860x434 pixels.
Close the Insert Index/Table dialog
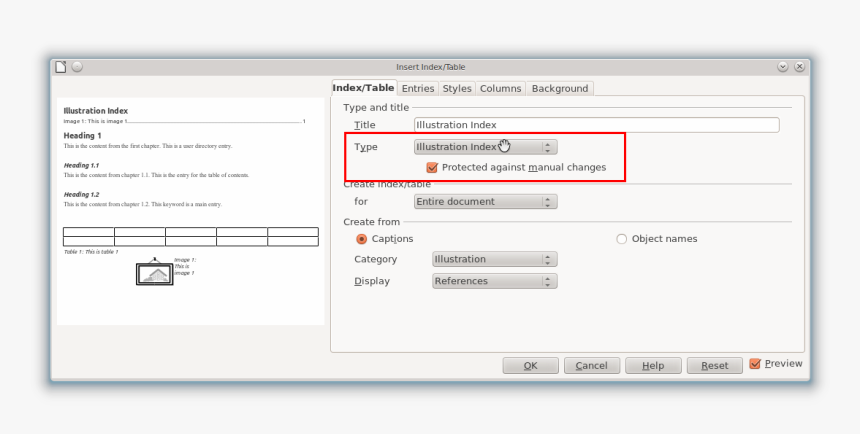coord(800,67)
